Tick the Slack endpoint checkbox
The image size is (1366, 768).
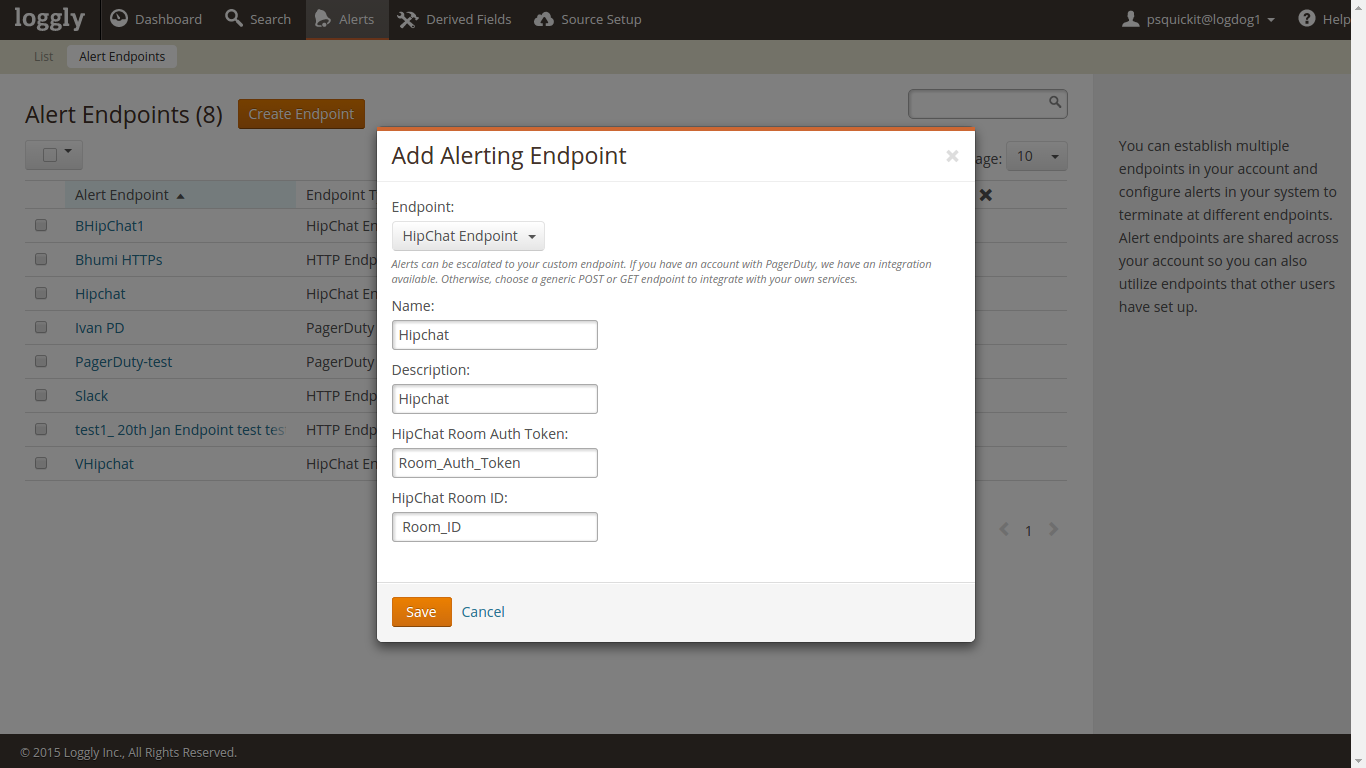click(41, 396)
